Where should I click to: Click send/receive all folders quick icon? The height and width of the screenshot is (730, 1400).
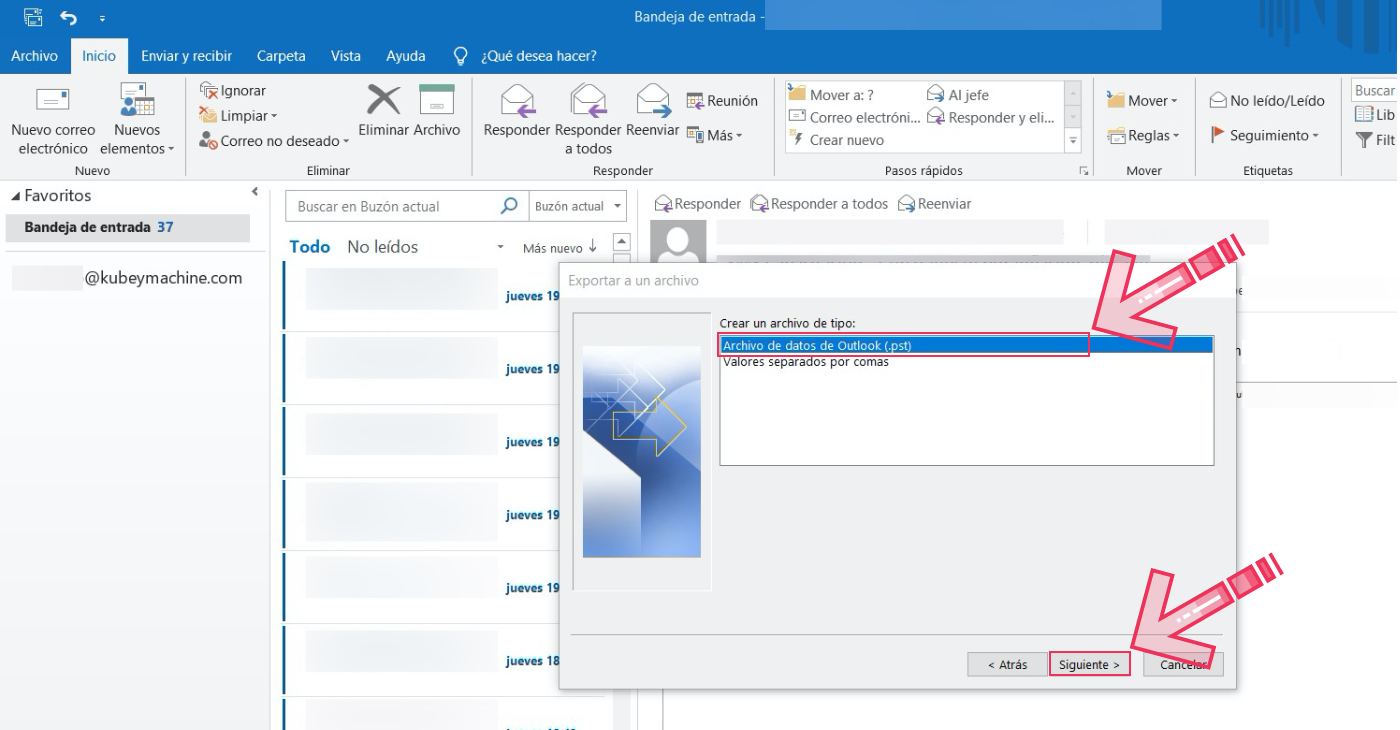point(34,17)
